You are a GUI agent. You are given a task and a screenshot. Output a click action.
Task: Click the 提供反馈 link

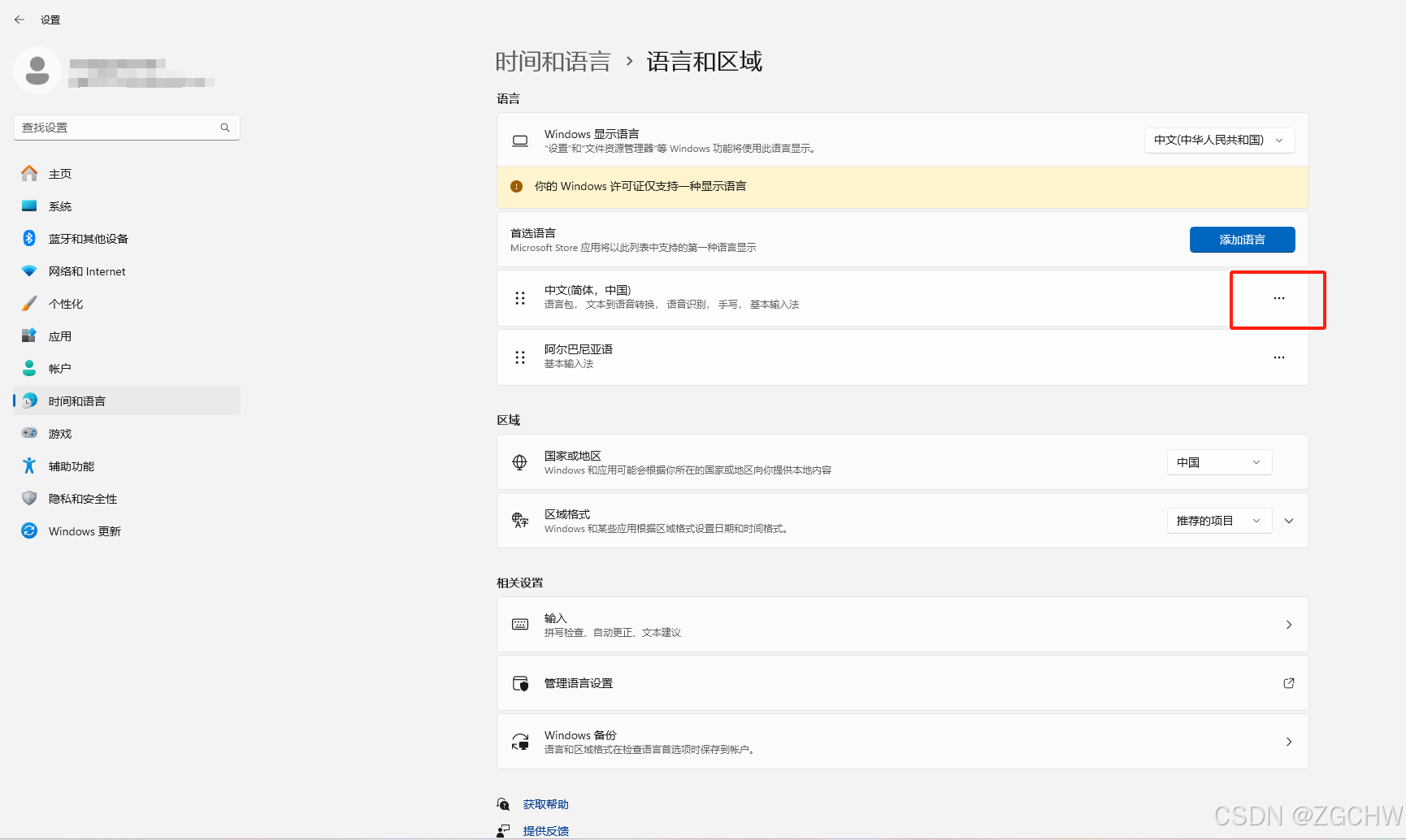pos(545,831)
